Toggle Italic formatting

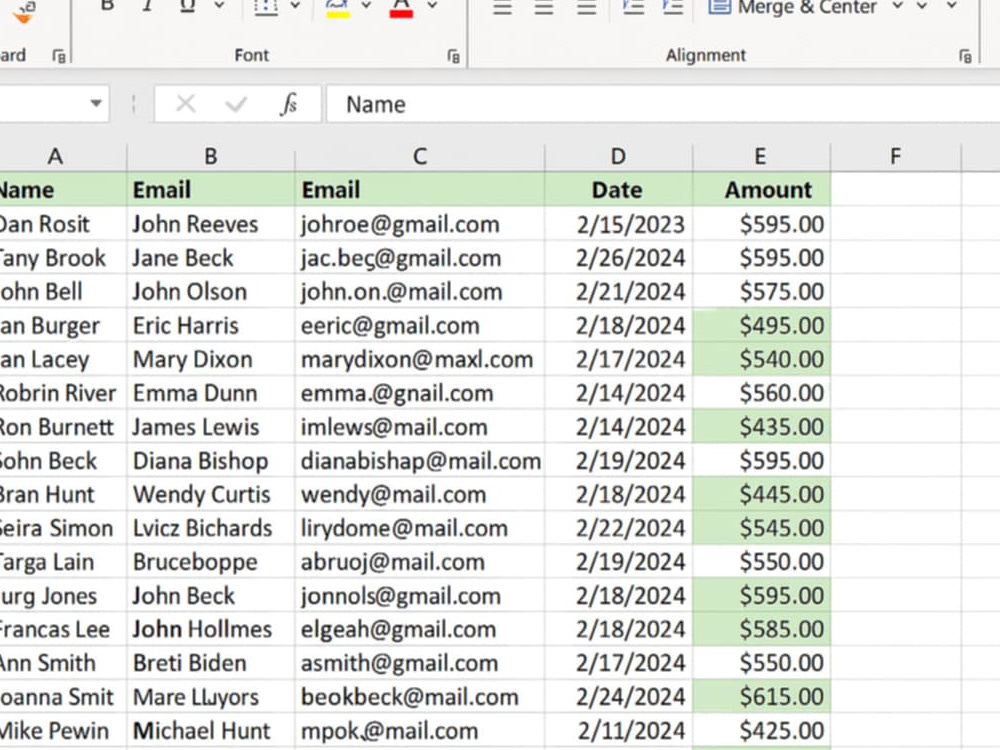(147, 6)
